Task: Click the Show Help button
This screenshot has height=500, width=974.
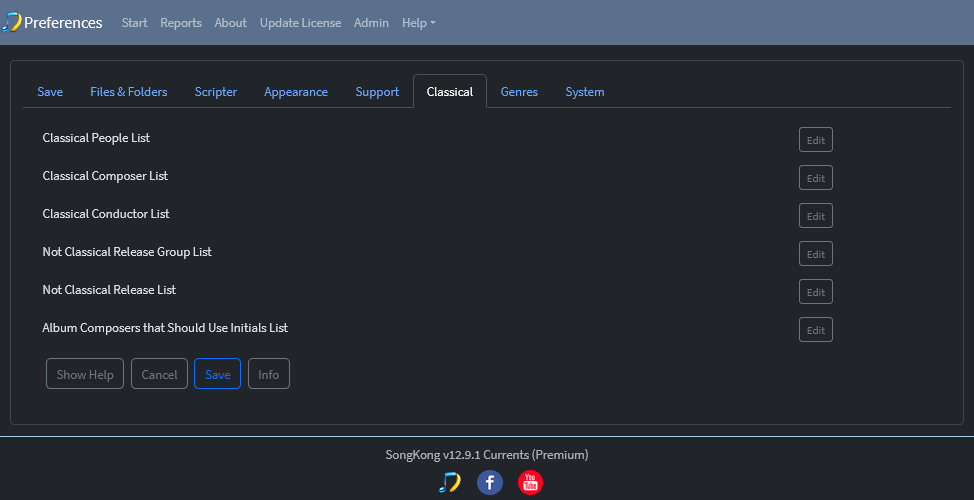Action: point(85,374)
